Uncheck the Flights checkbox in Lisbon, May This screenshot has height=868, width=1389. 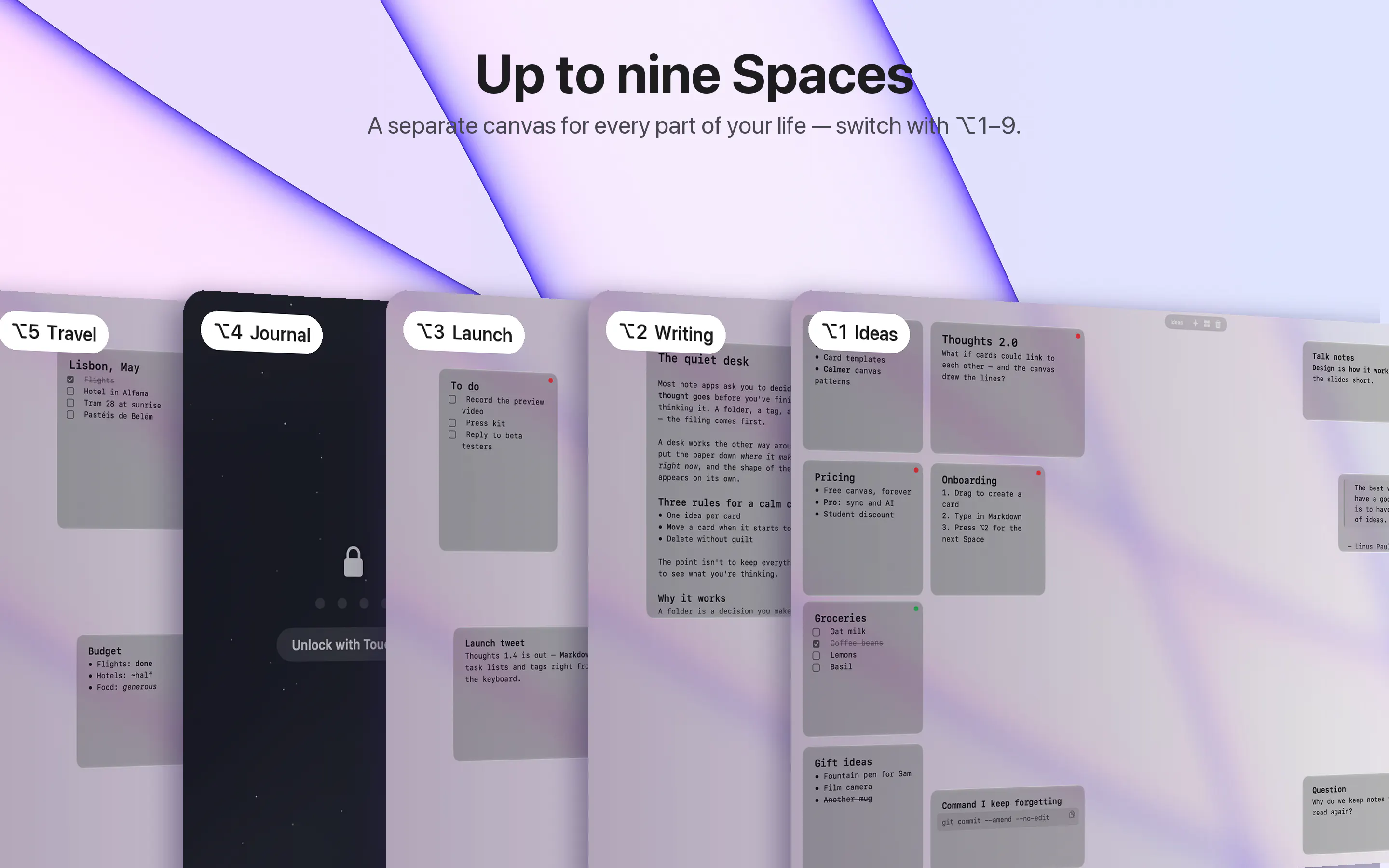[x=70, y=380]
